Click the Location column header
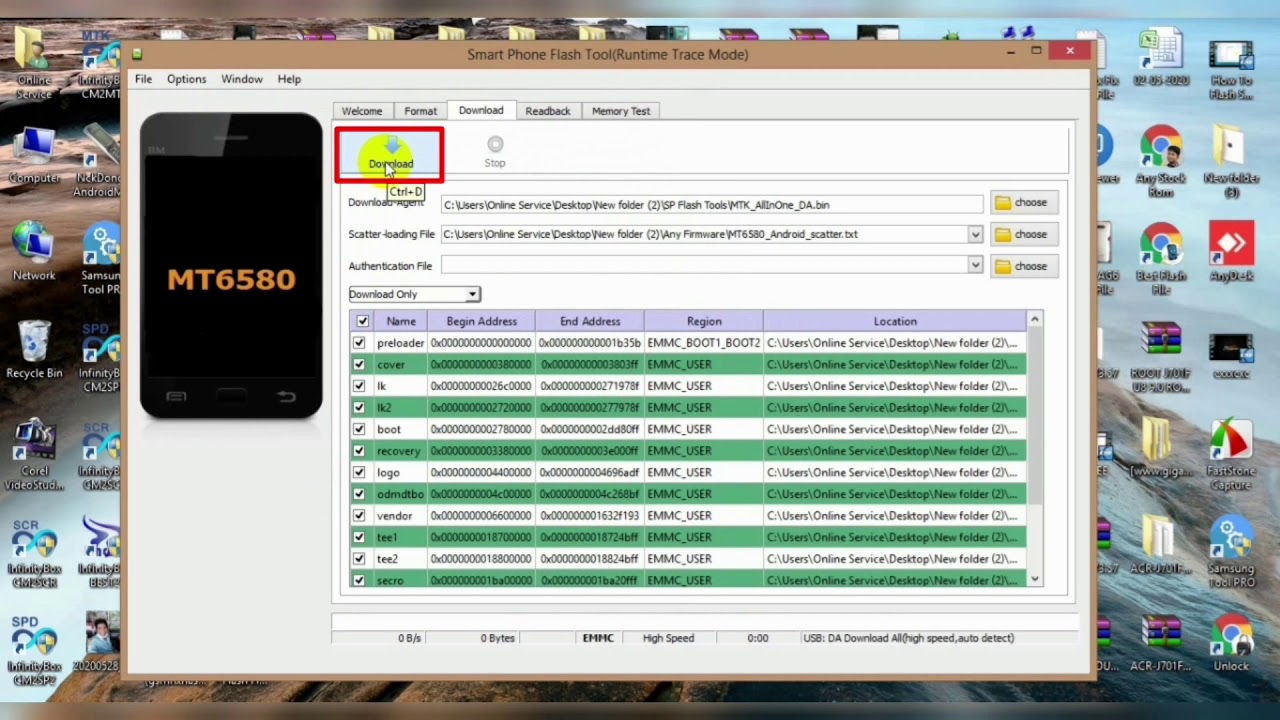The height and width of the screenshot is (720, 1280). click(895, 321)
